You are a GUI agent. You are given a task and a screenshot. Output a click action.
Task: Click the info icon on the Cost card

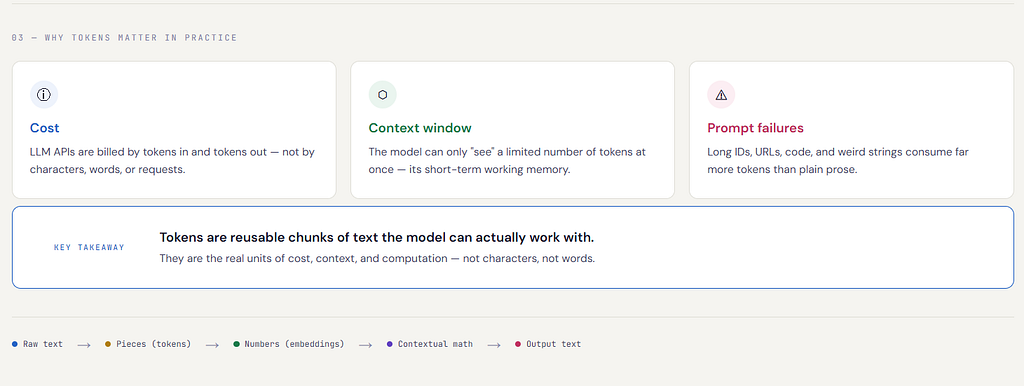(x=44, y=95)
